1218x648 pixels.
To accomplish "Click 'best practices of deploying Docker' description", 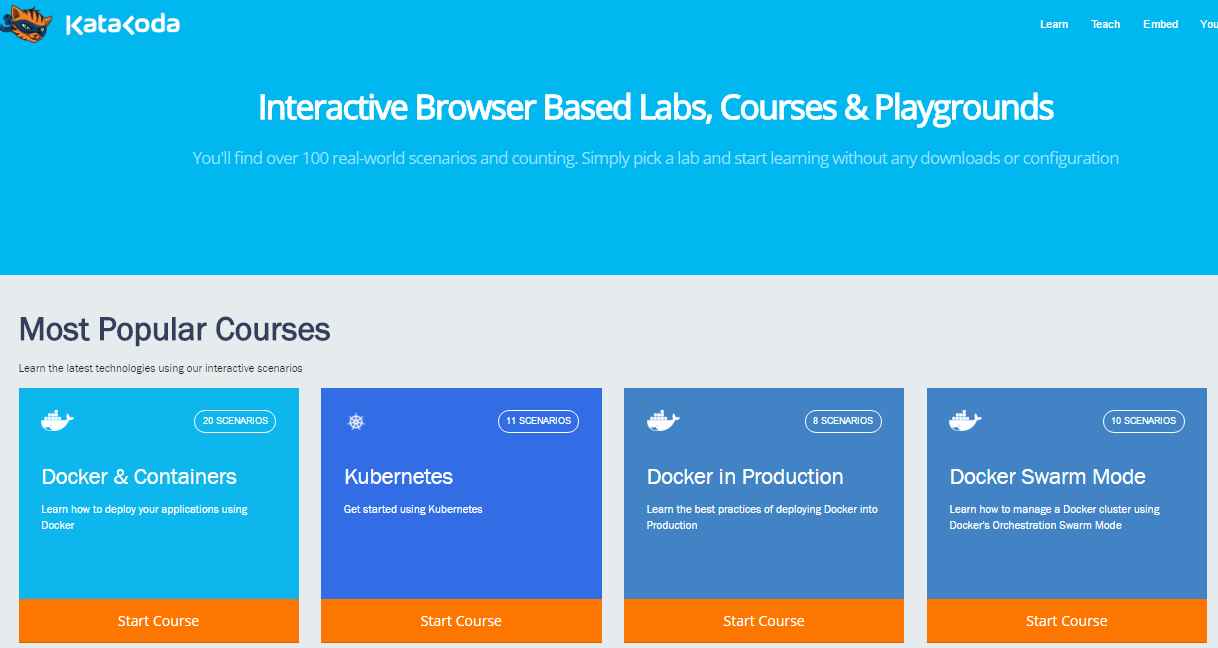I will coord(762,517).
